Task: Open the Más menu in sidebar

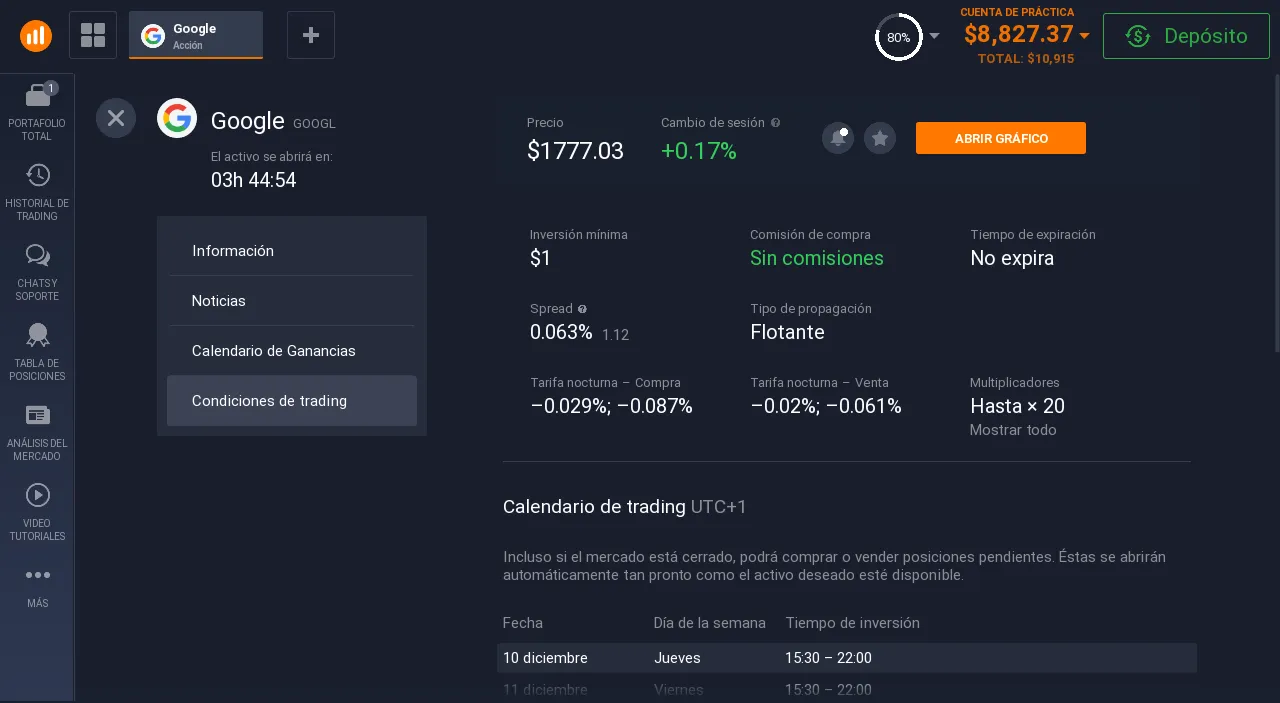Action: point(37,587)
